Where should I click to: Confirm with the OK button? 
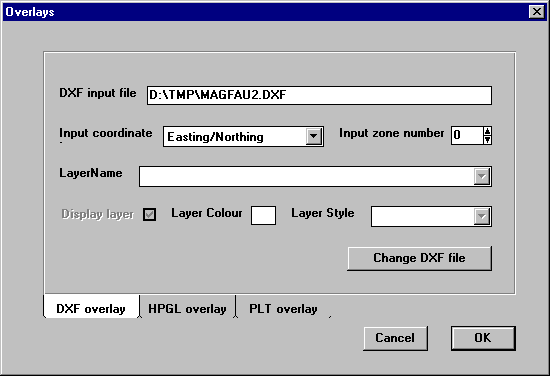pos(483,338)
